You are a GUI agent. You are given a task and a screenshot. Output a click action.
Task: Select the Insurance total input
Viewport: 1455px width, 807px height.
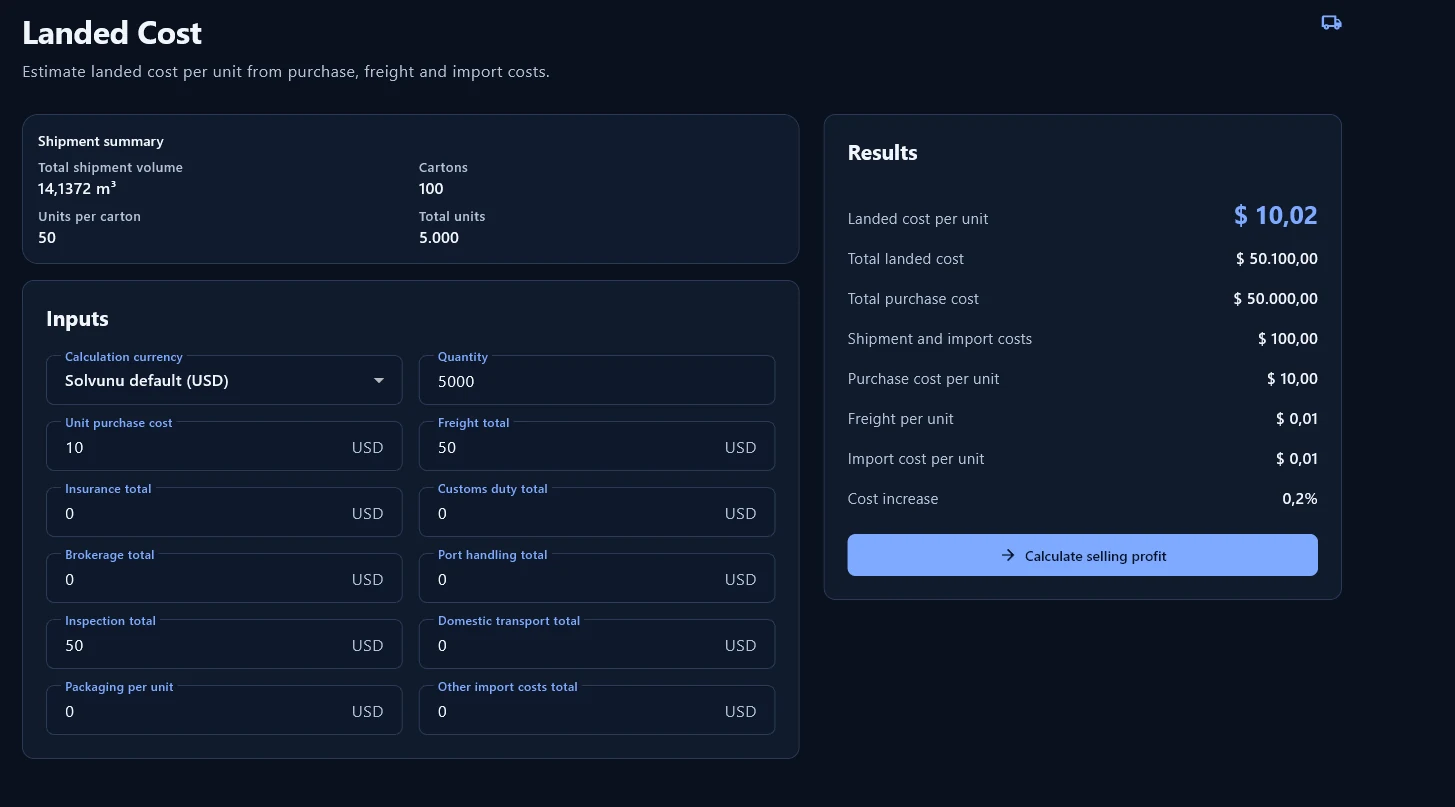coord(224,512)
